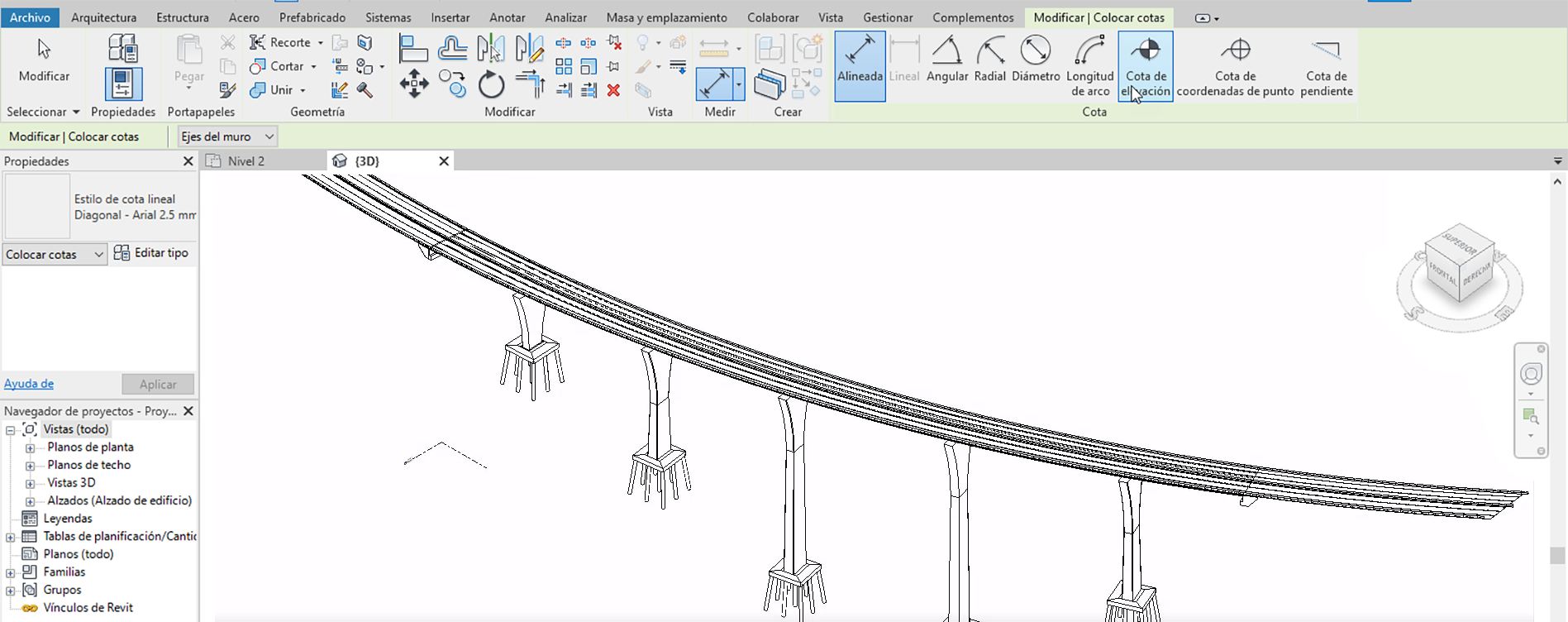Open the aligned dimension dropdown in Medir
The width and height of the screenshot is (1568, 622).
pos(738,84)
